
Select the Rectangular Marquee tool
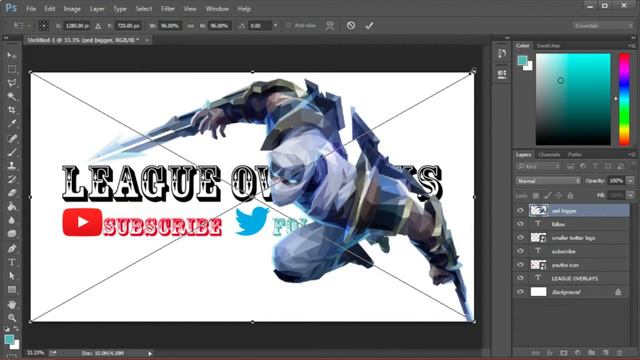coord(12,69)
